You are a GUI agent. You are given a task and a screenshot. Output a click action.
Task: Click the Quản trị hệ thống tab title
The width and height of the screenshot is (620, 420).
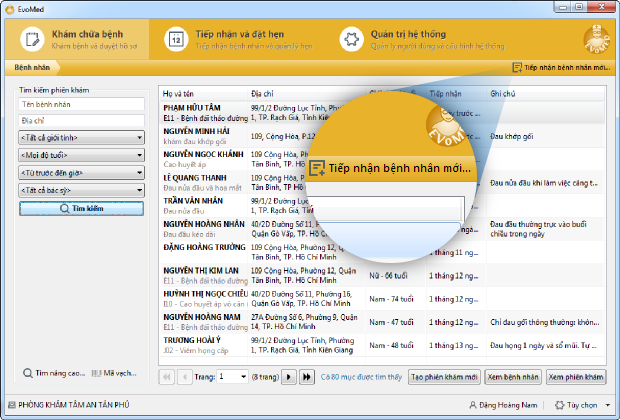click(408, 34)
